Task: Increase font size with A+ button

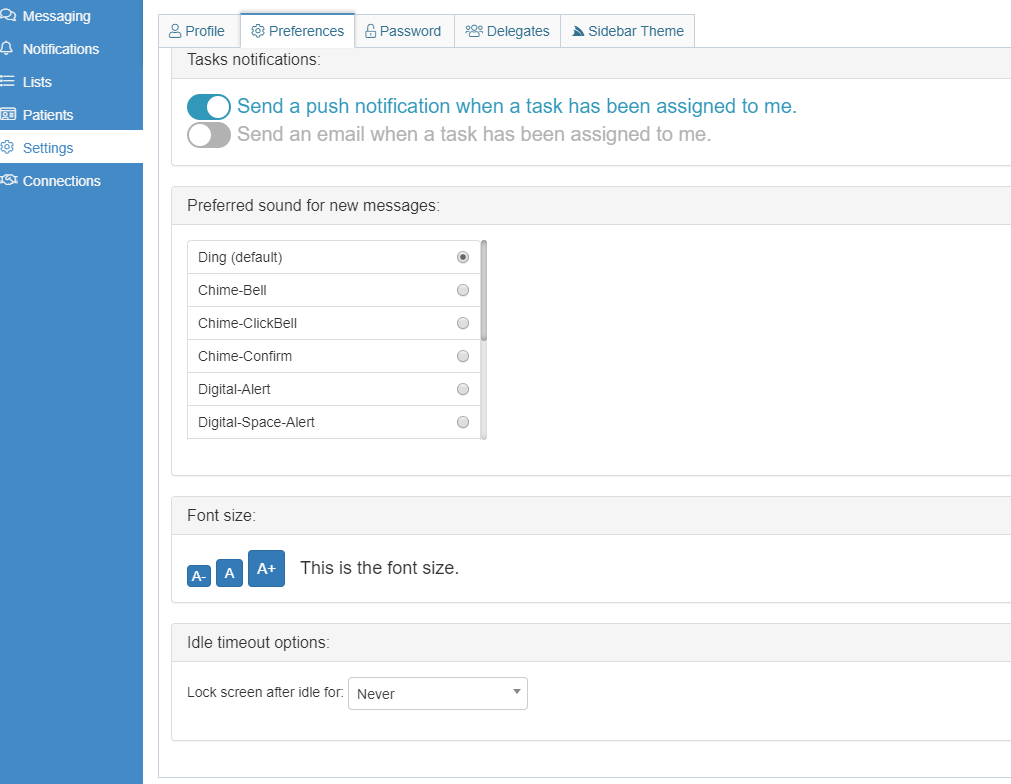Action: (266, 568)
